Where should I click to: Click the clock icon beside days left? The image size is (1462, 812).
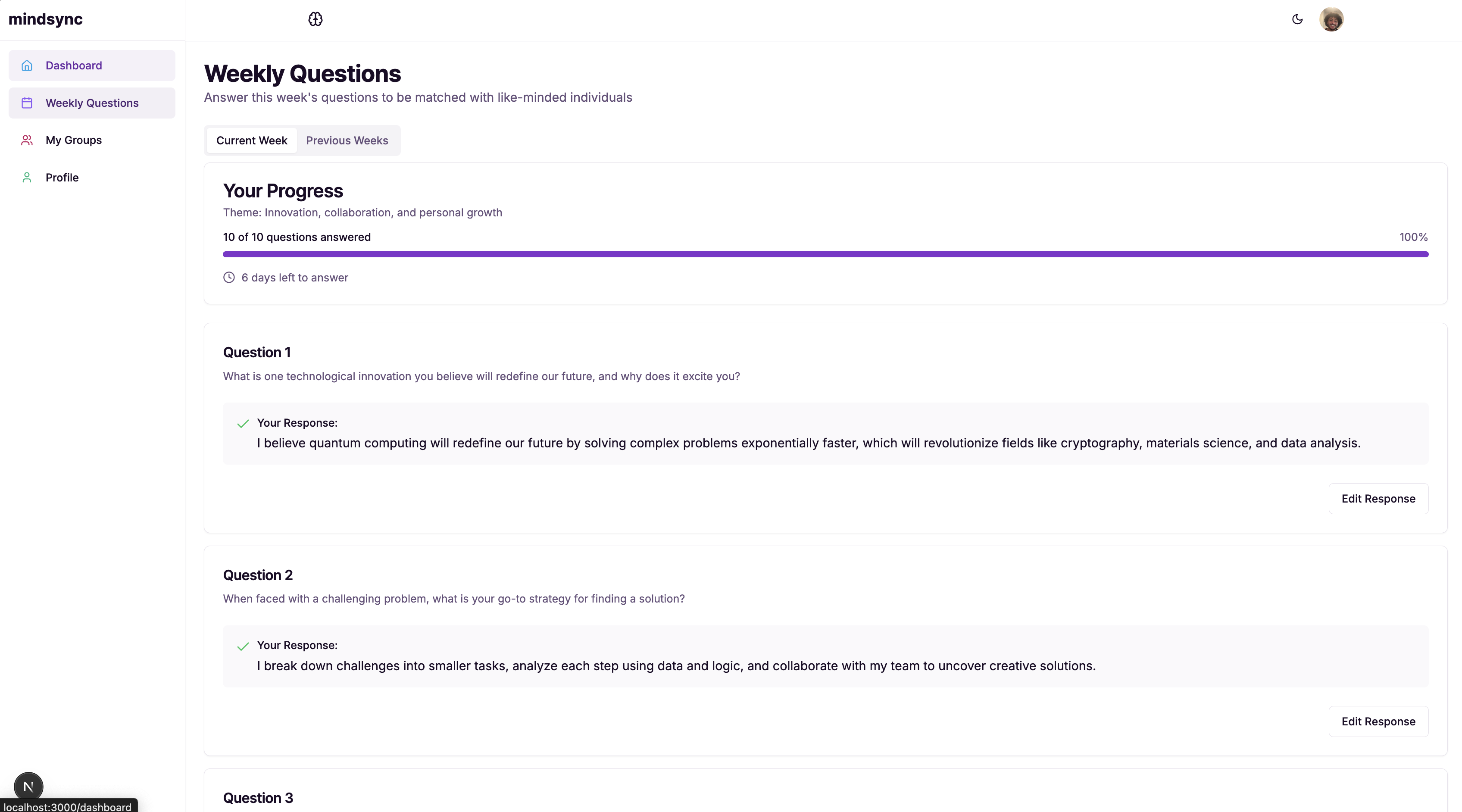click(229, 278)
